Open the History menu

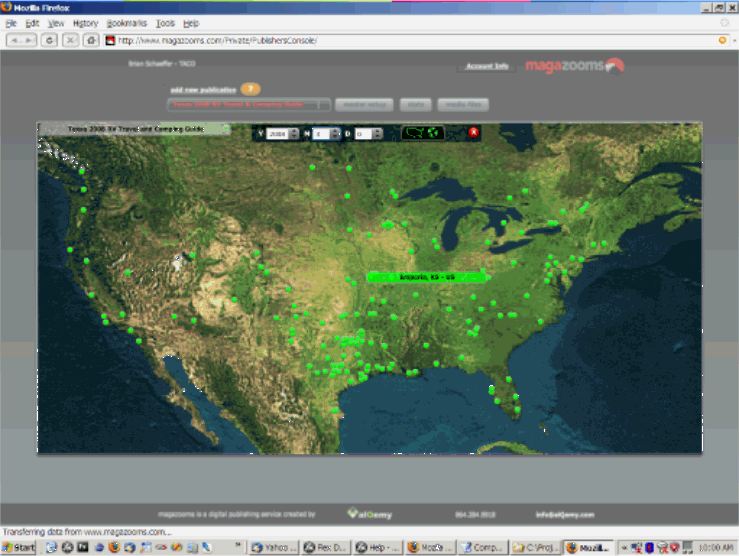85,22
